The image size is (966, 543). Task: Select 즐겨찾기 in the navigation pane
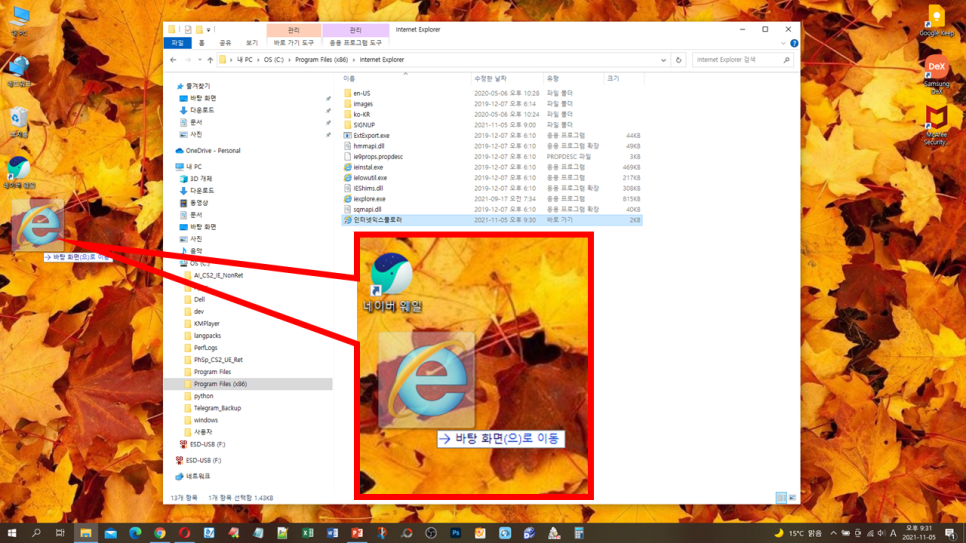[x=198, y=86]
